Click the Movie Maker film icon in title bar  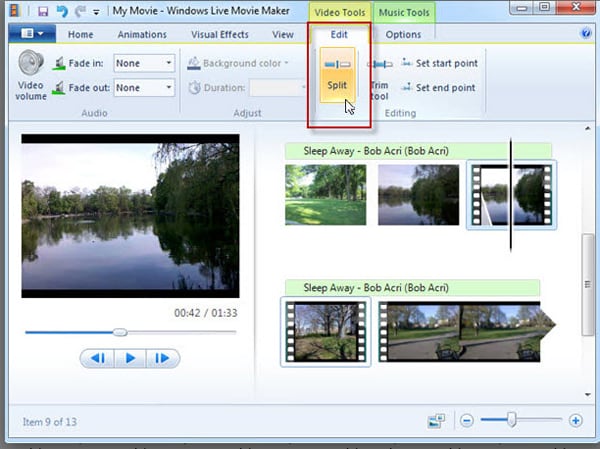tap(15, 11)
